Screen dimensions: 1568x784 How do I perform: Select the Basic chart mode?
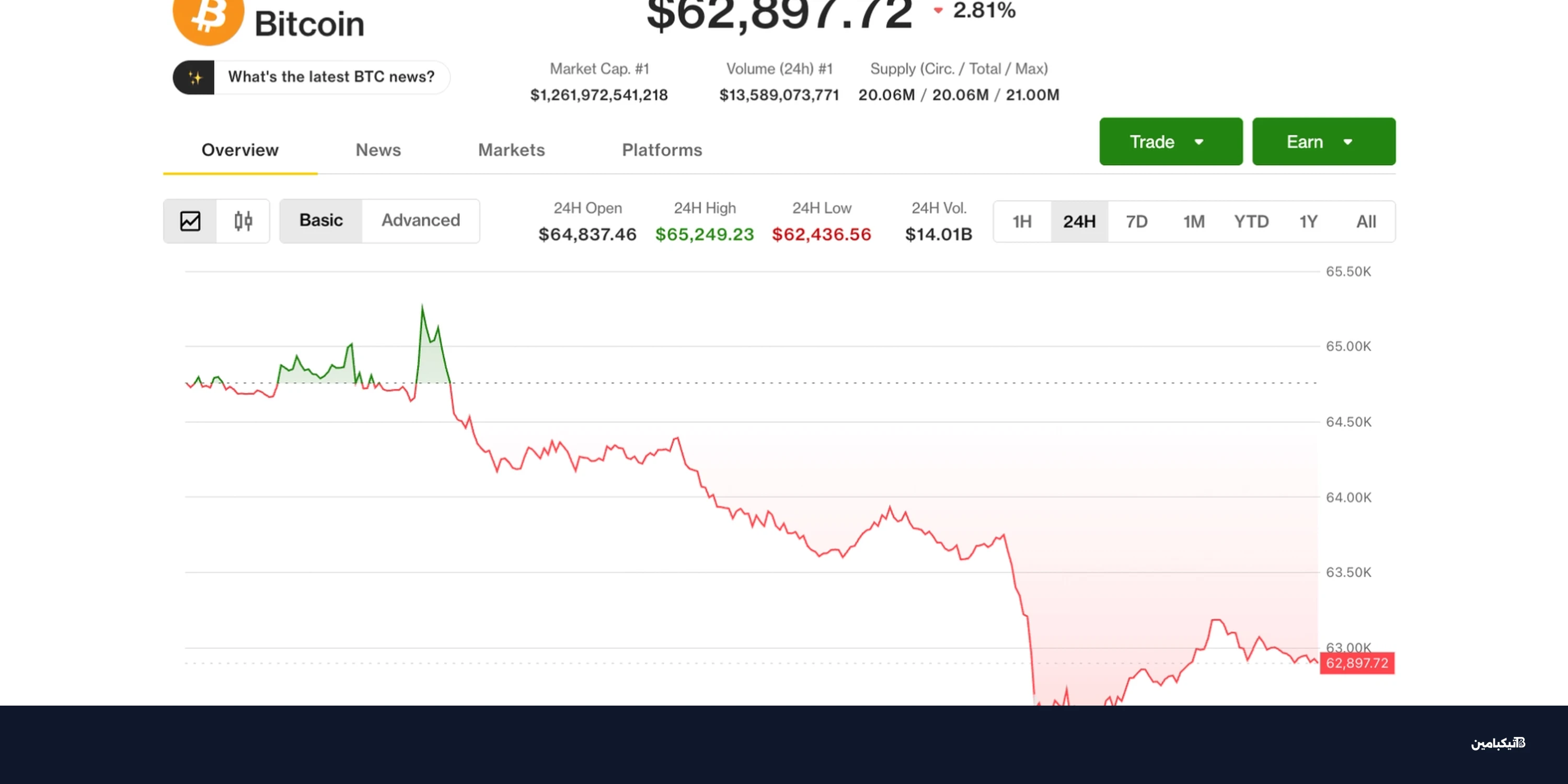point(321,221)
